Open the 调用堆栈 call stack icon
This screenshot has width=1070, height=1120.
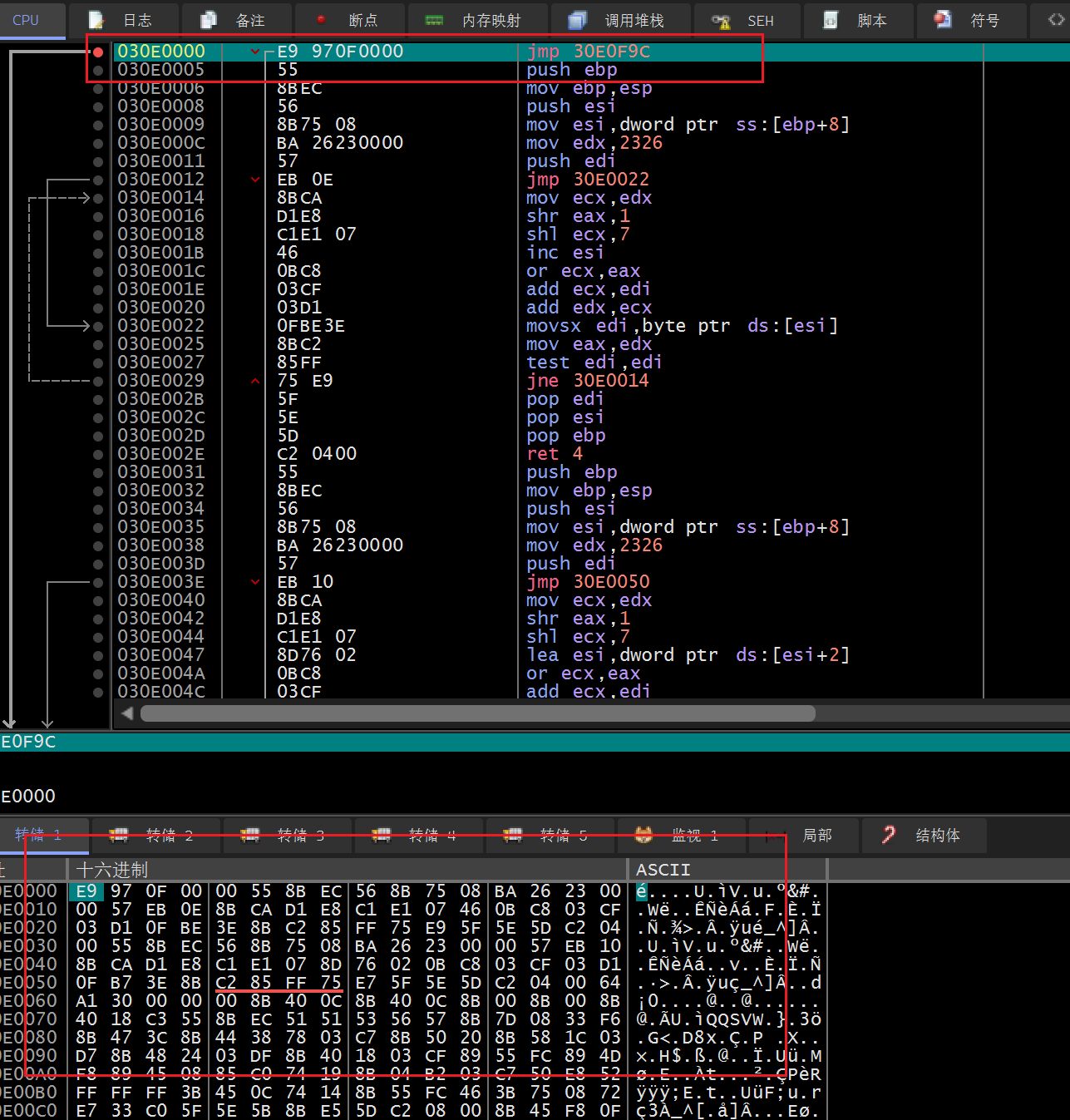click(x=578, y=20)
